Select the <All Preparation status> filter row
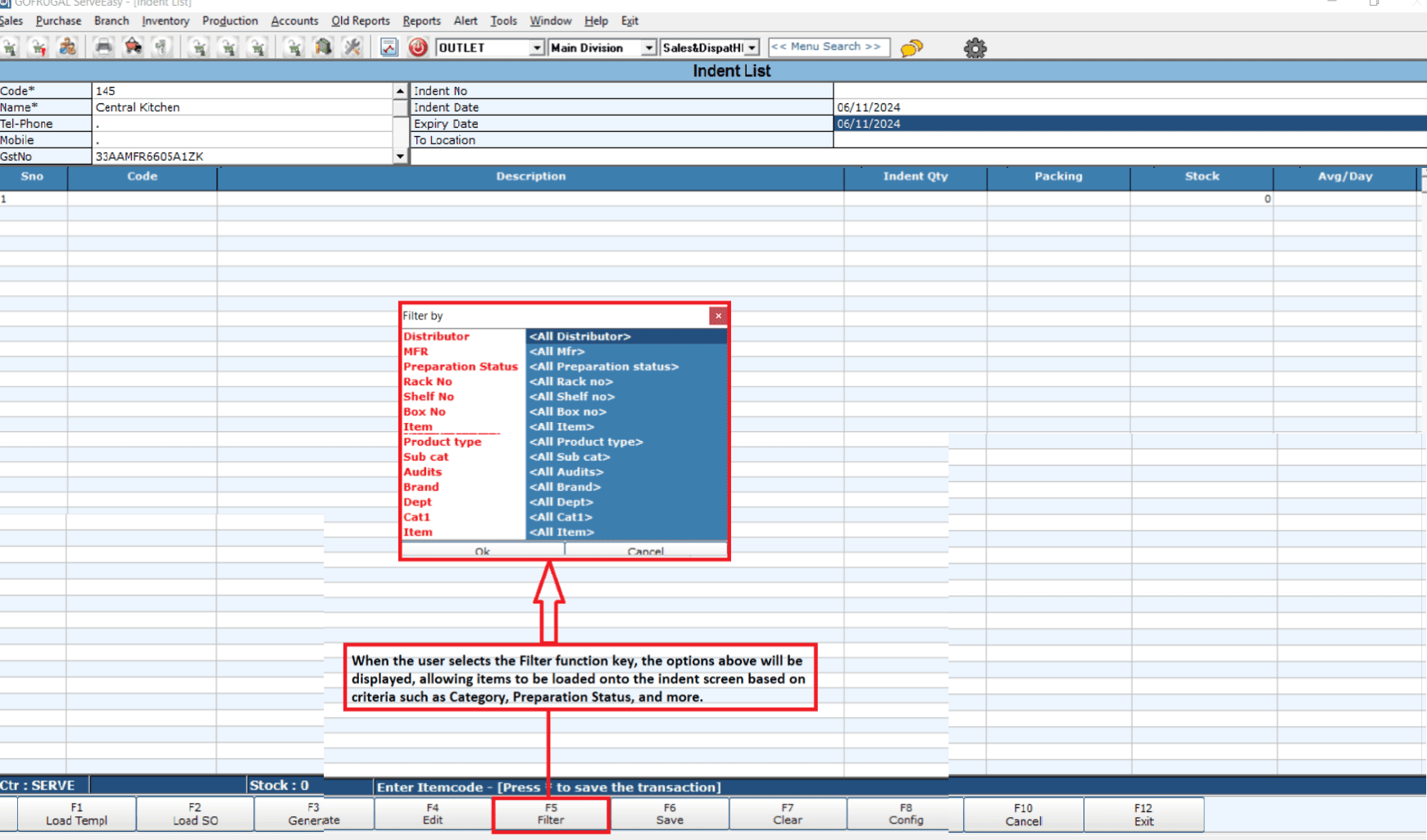Screen dimensions: 1427x840 (x=626, y=366)
